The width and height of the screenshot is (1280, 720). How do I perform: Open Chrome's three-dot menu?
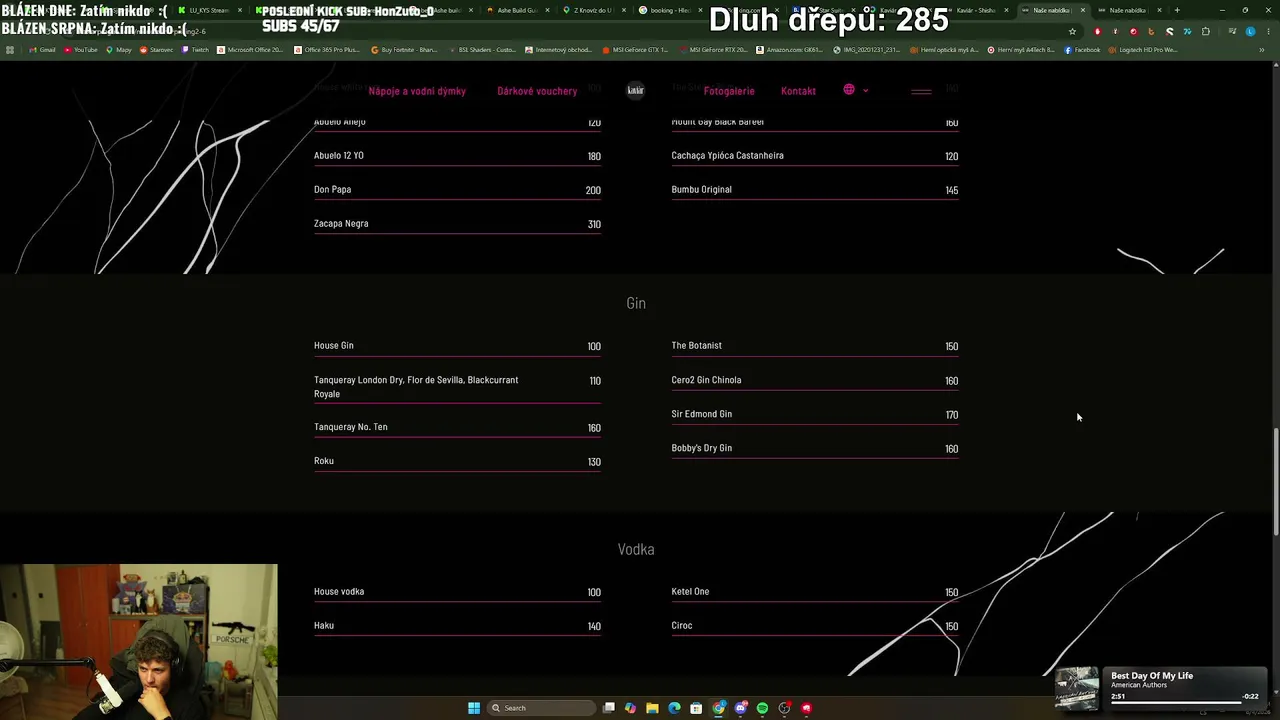[1267, 31]
